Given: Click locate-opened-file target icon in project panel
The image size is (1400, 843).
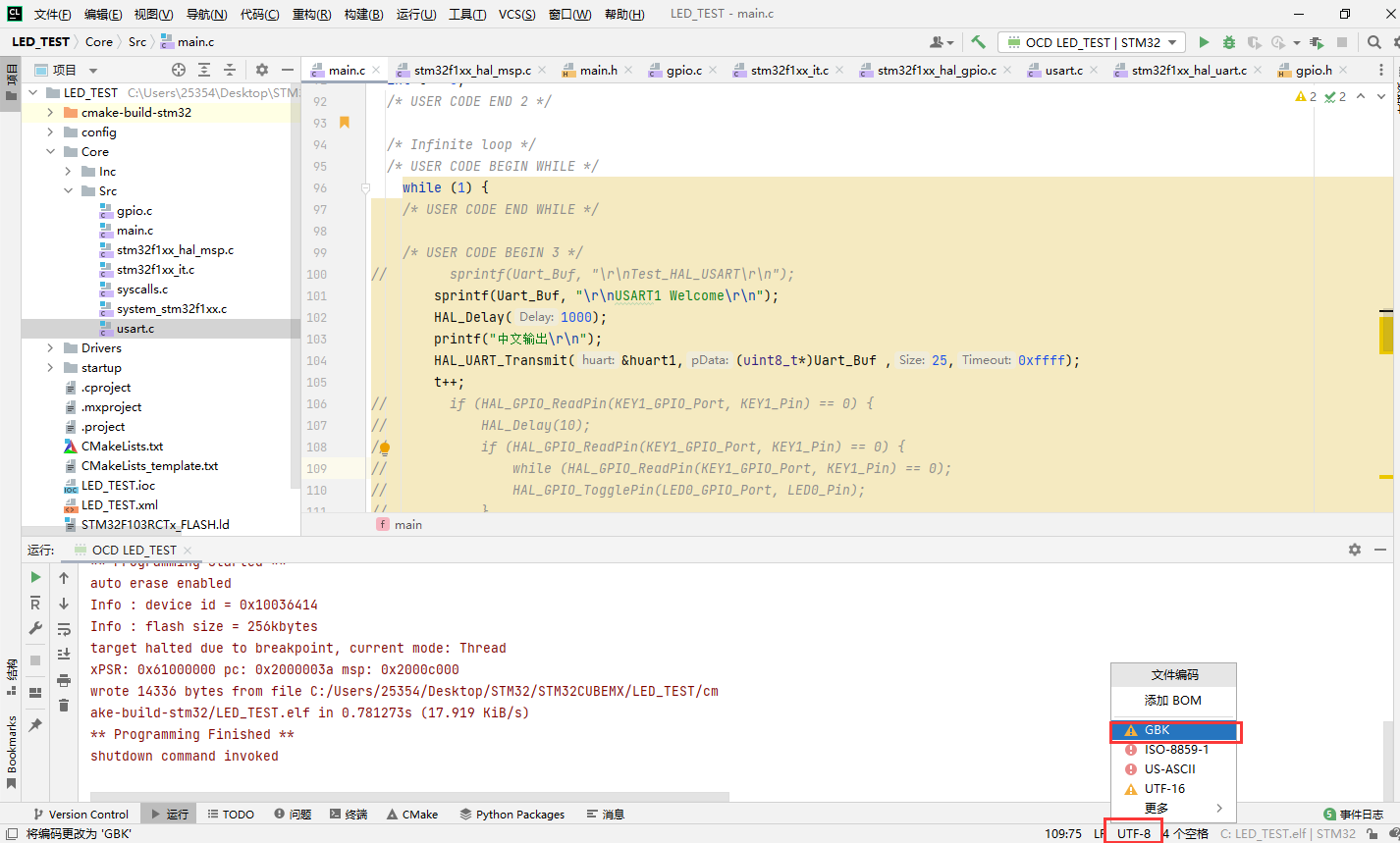Looking at the screenshot, I should tap(179, 70).
